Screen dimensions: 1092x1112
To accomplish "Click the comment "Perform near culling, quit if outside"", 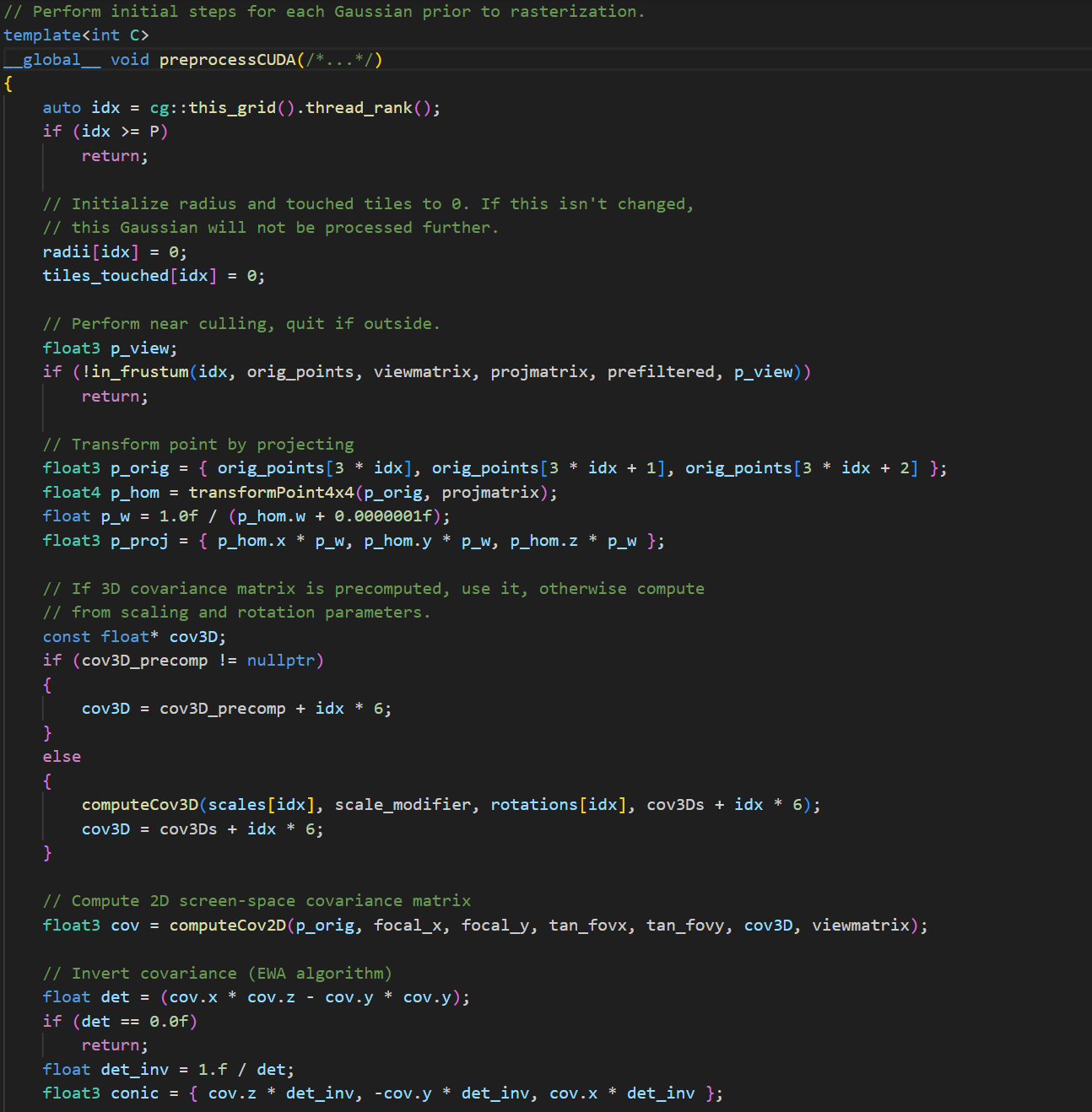I will tap(241, 324).
